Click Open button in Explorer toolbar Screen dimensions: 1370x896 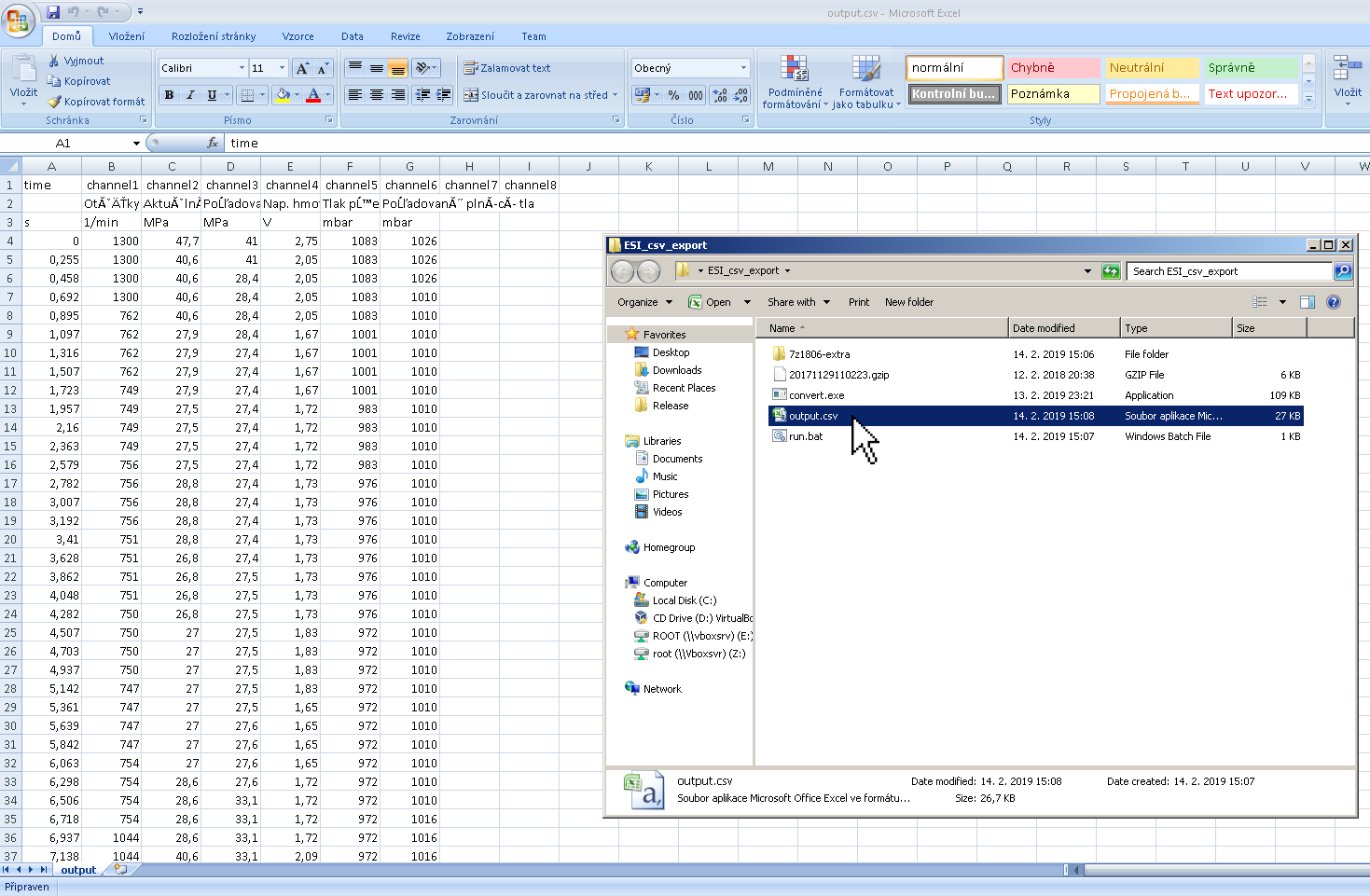(711, 302)
